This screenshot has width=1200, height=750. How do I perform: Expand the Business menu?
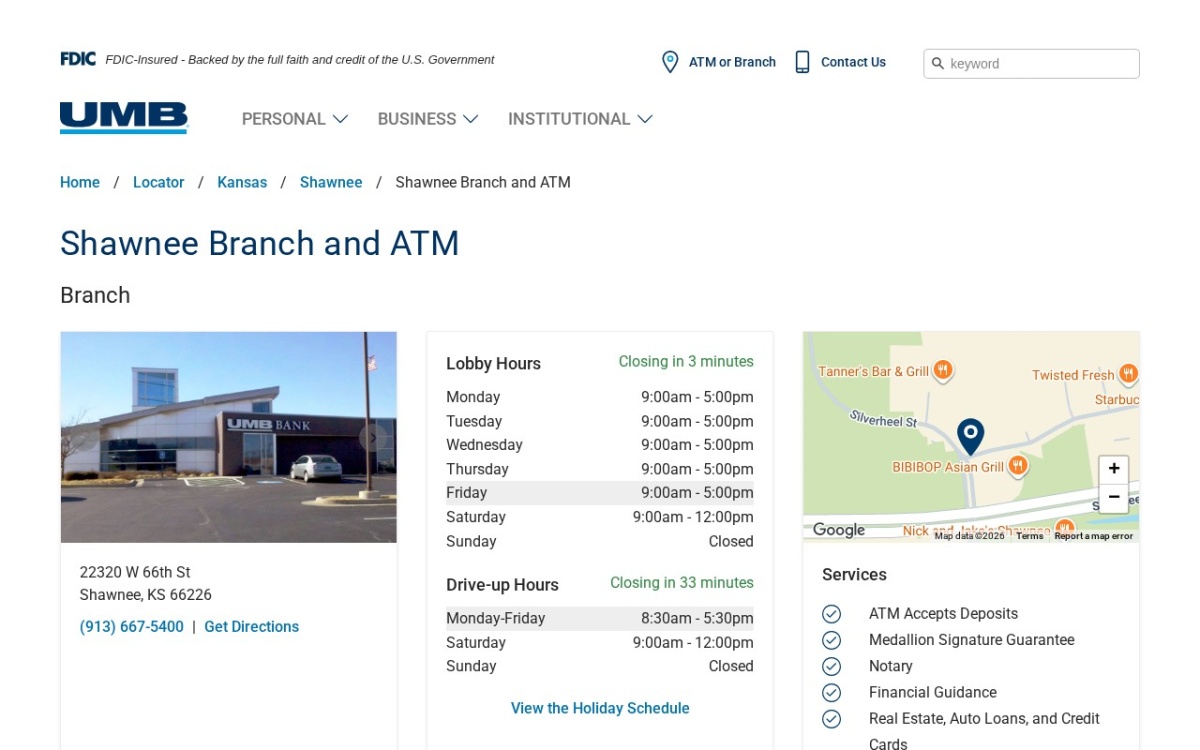coord(428,119)
